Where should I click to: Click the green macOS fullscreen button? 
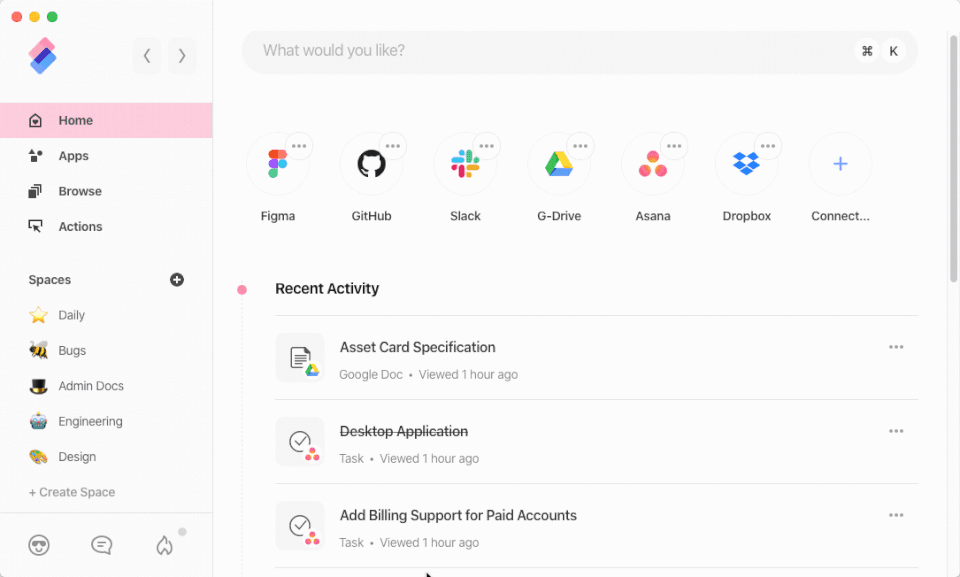click(x=53, y=17)
